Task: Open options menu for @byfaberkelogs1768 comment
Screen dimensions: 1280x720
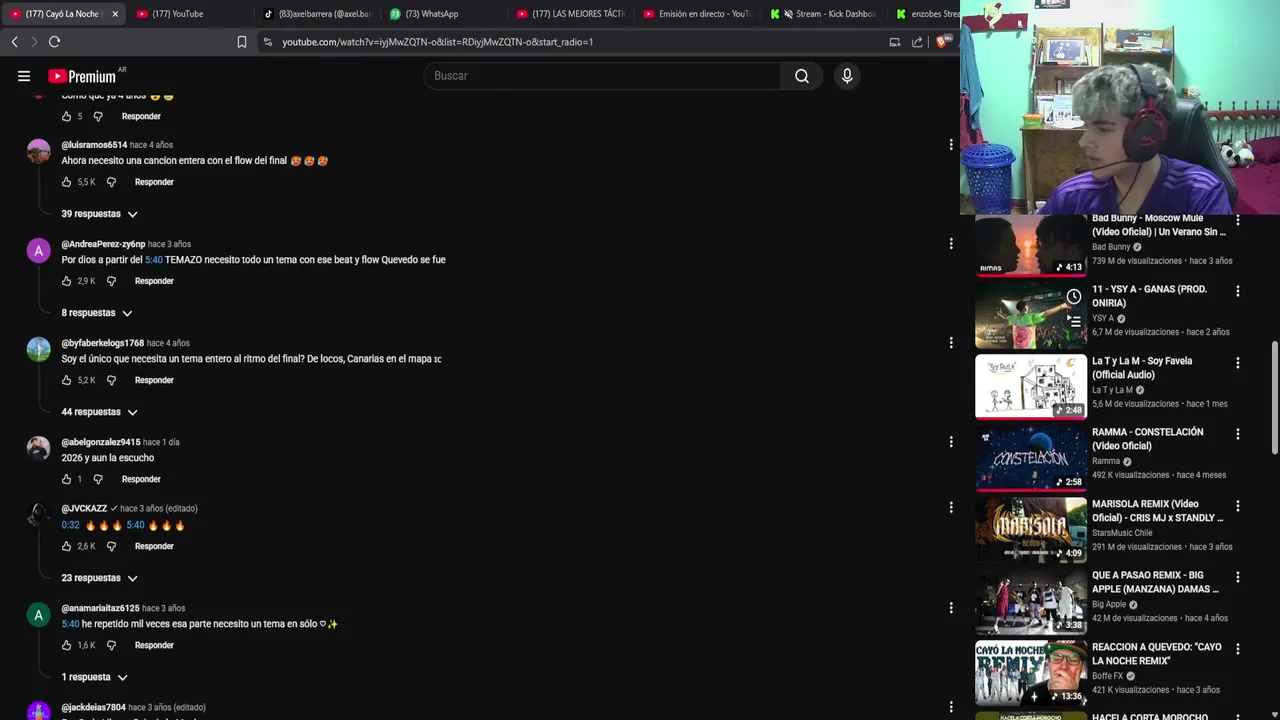Action: (x=951, y=343)
